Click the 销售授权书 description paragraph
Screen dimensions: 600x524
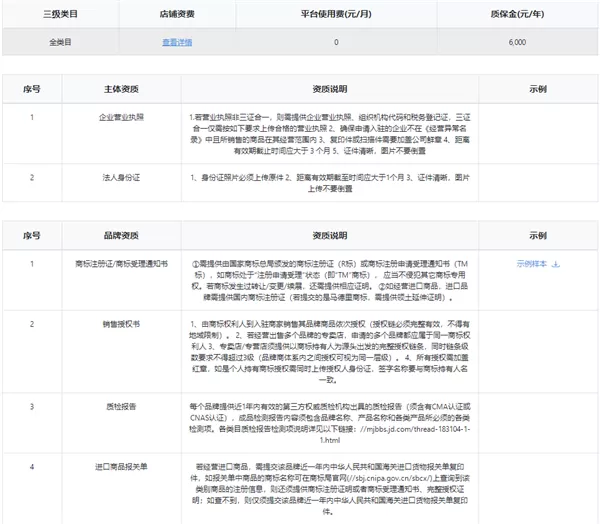[330, 352]
